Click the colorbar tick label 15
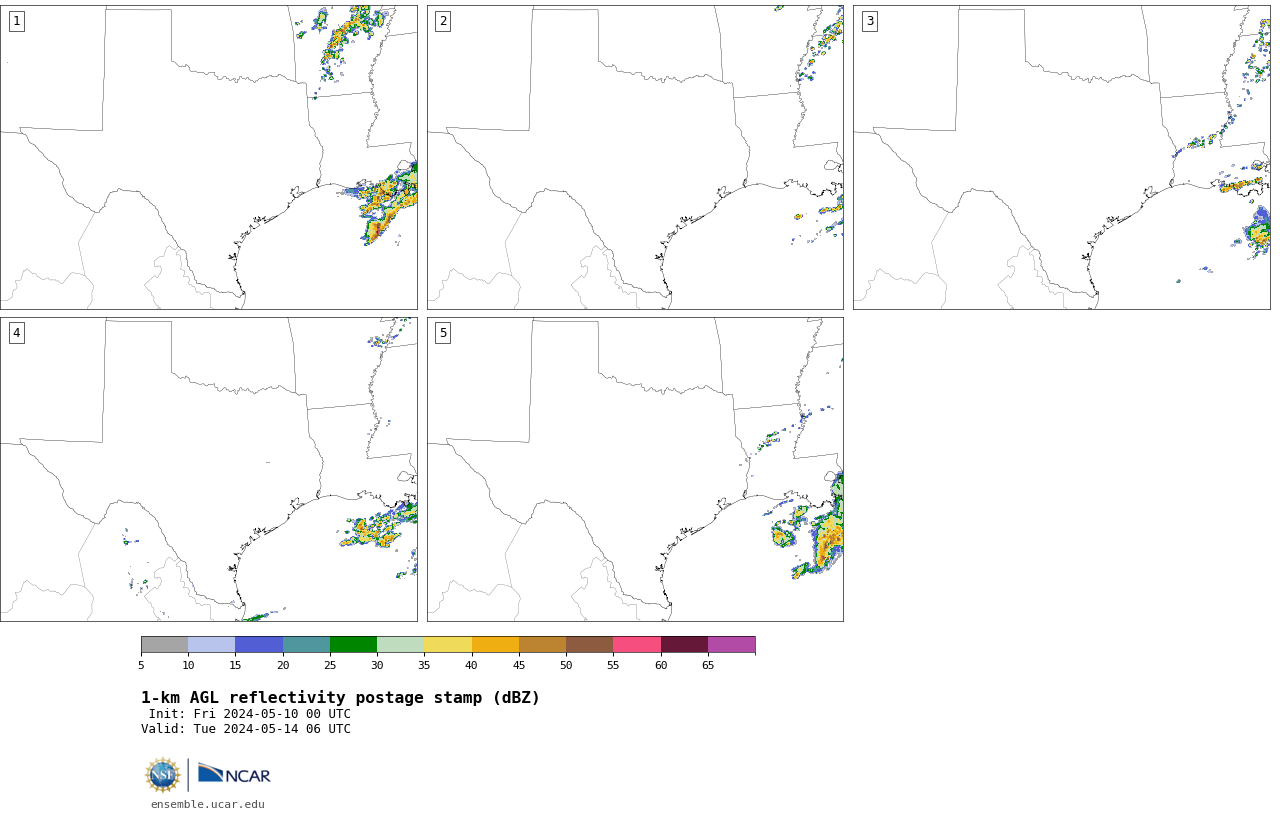Viewport: 1280px width, 815px height. point(235,666)
